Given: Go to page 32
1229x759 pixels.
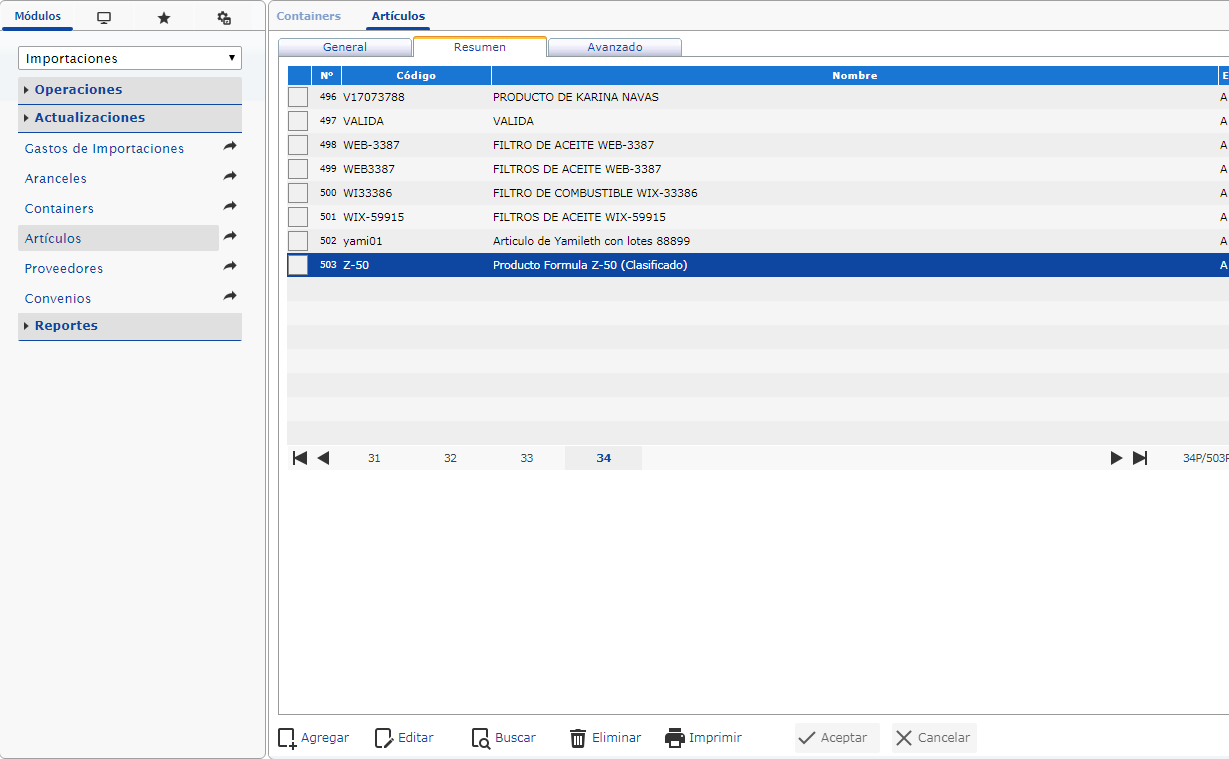Looking at the screenshot, I should [x=450, y=458].
